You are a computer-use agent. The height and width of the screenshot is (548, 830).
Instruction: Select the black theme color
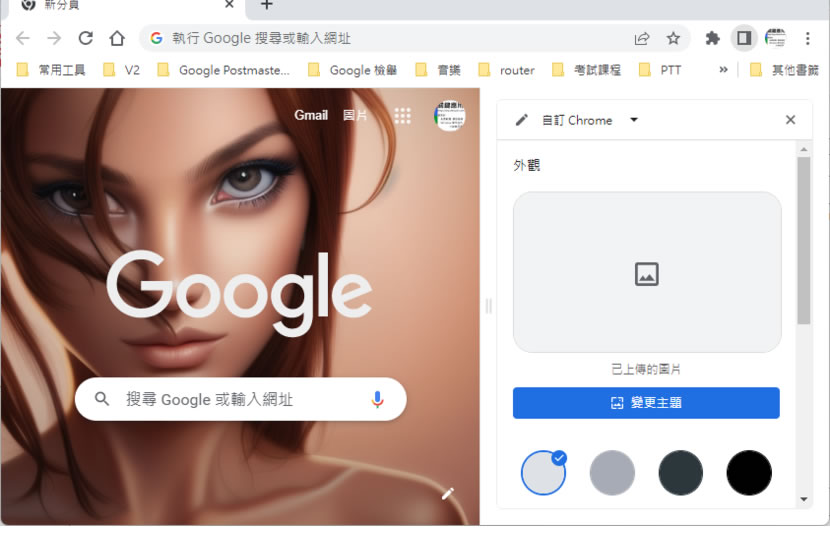coord(749,473)
